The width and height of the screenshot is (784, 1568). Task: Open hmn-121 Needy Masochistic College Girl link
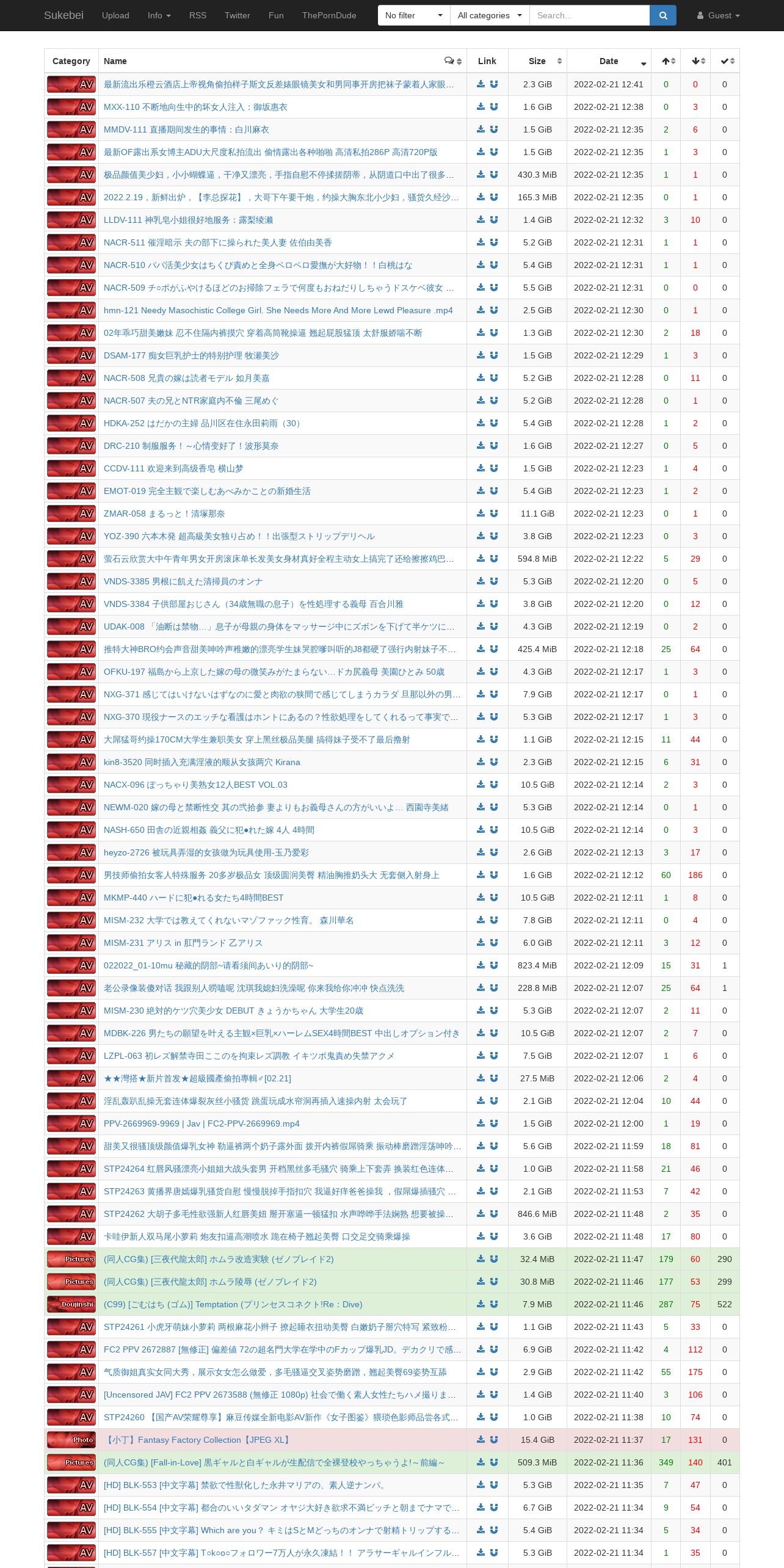tap(278, 310)
